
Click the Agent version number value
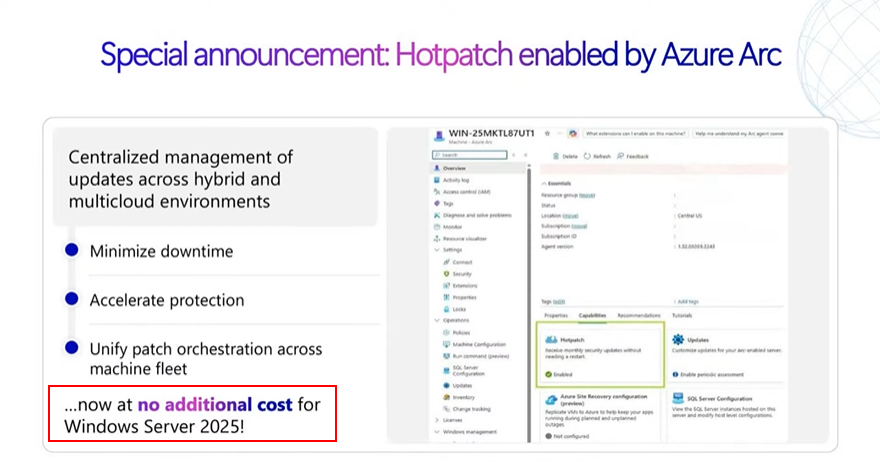point(696,247)
